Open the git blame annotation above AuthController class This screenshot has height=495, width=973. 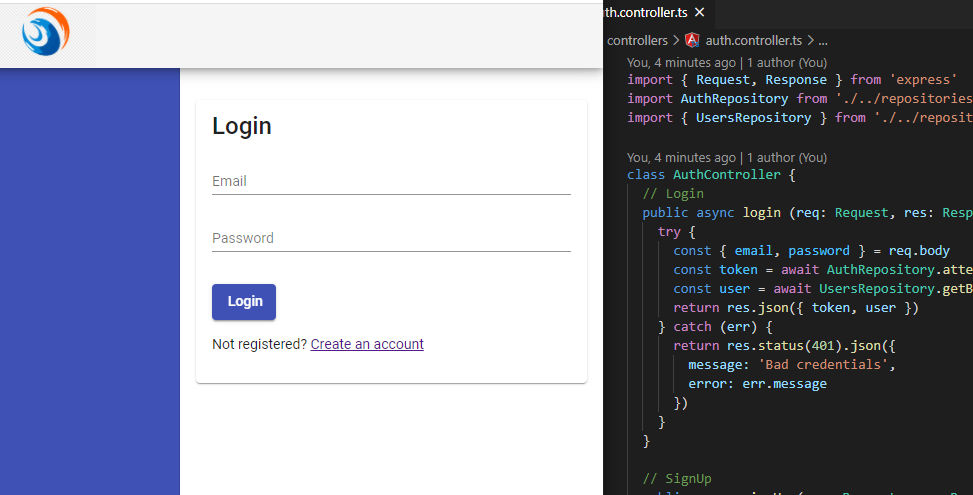point(727,157)
